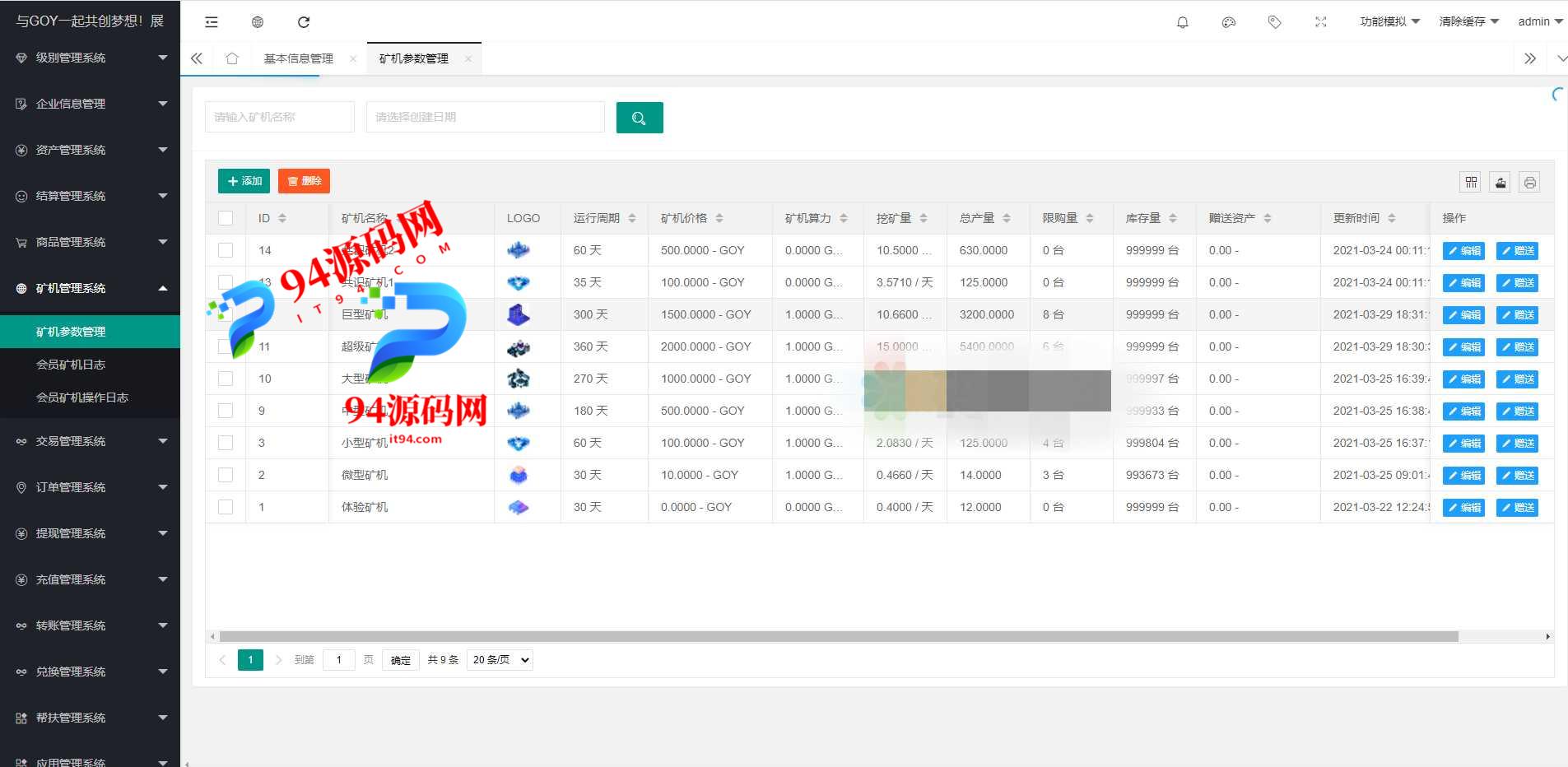Screen dimensions: 1568x767
Task: Open the theme palette icon
Action: point(1229,22)
